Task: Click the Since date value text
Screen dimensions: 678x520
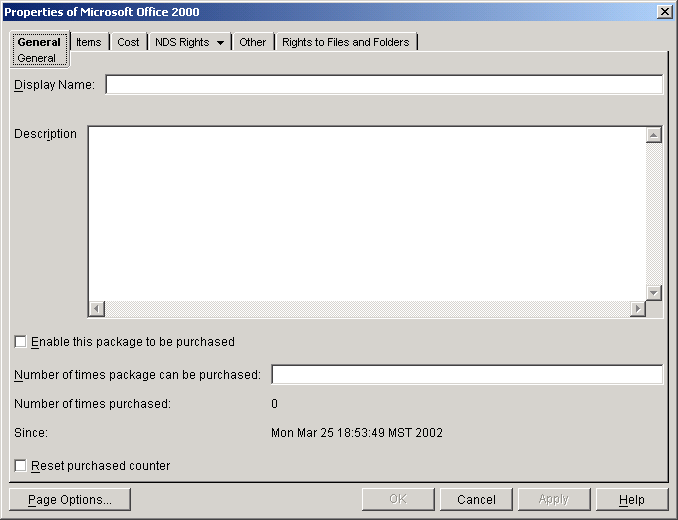Action: click(357, 433)
